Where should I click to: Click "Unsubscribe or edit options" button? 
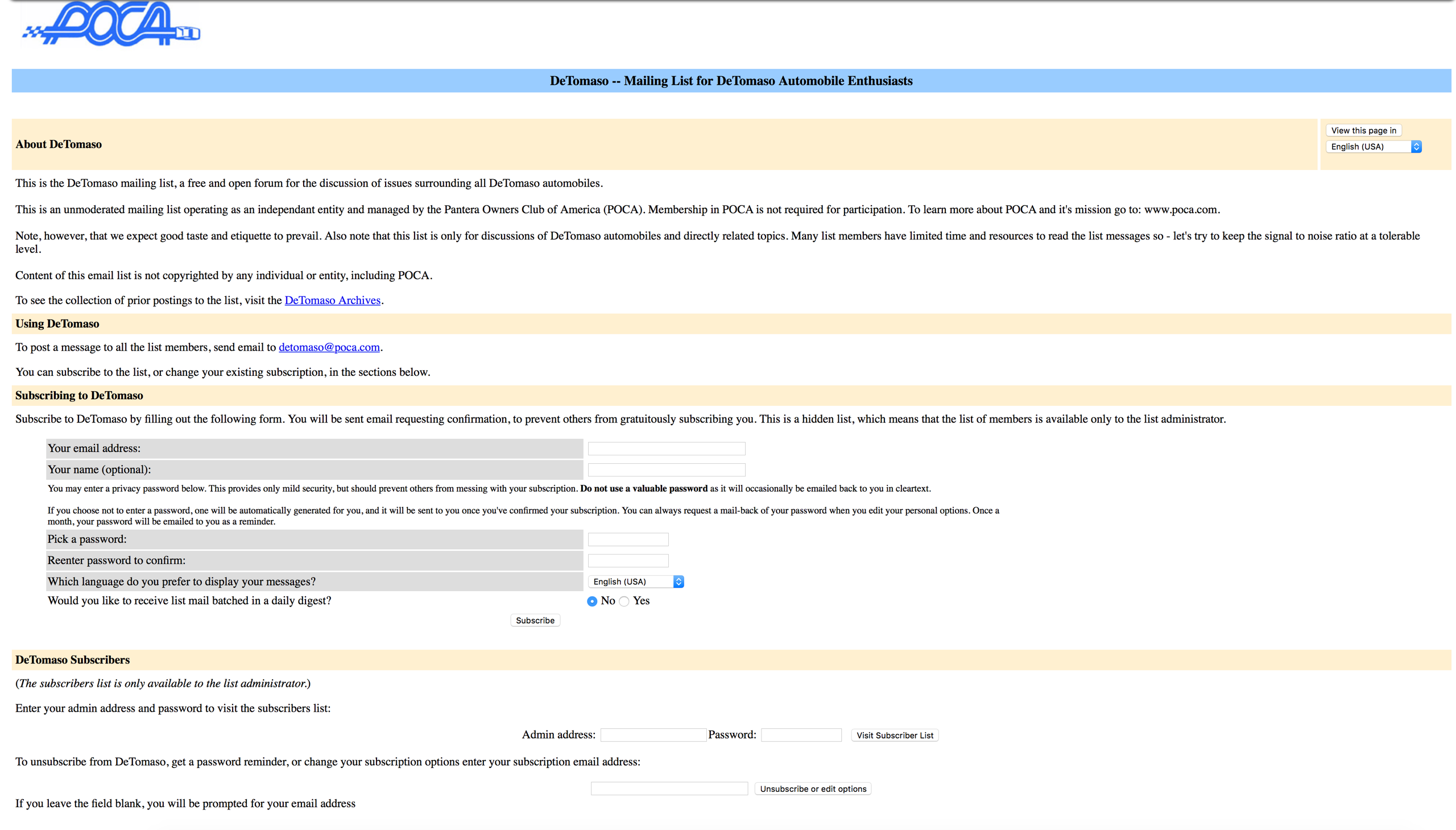click(812, 789)
